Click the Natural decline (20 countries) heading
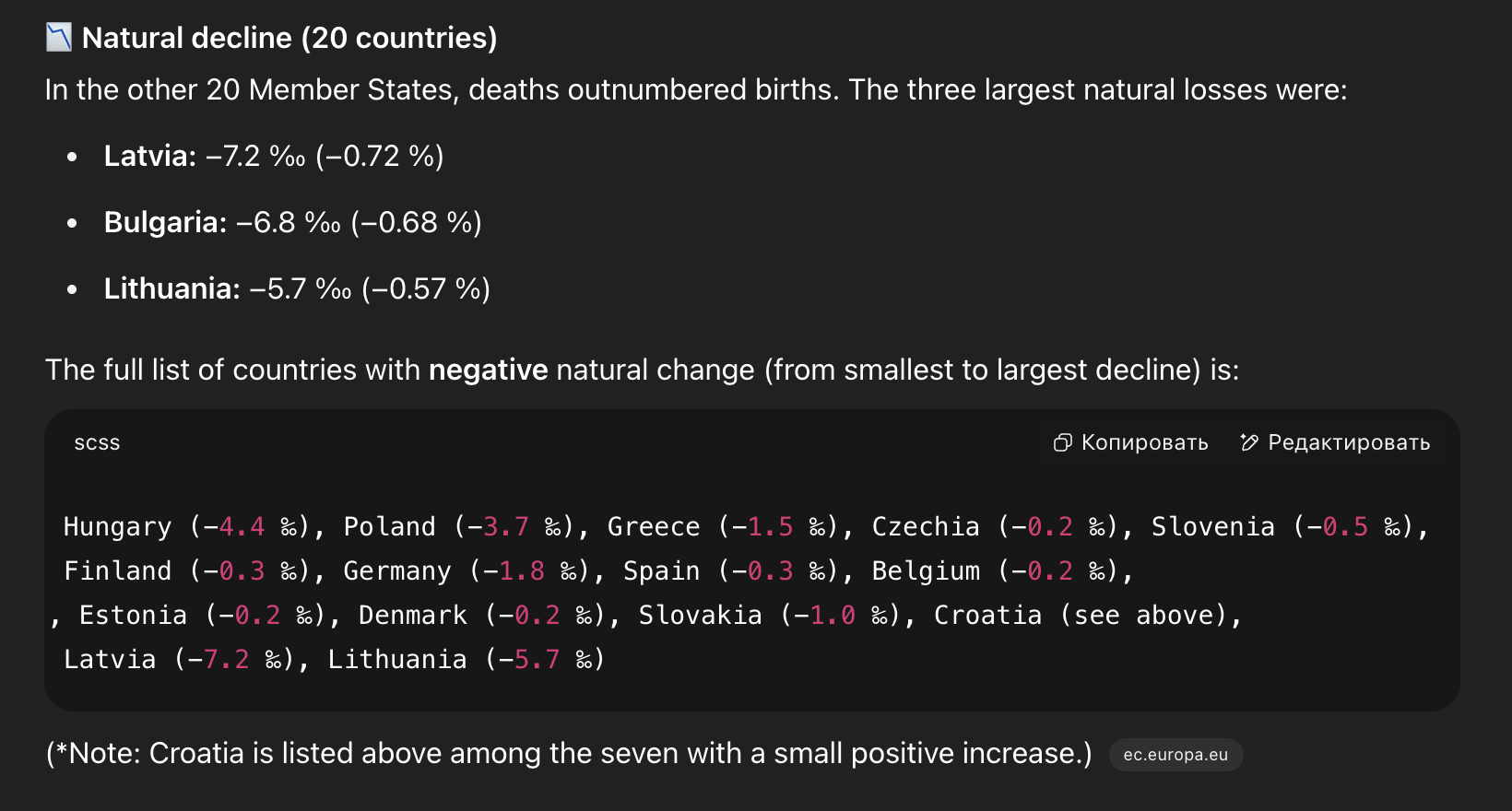The height and width of the screenshot is (811, 1512). tap(289, 38)
